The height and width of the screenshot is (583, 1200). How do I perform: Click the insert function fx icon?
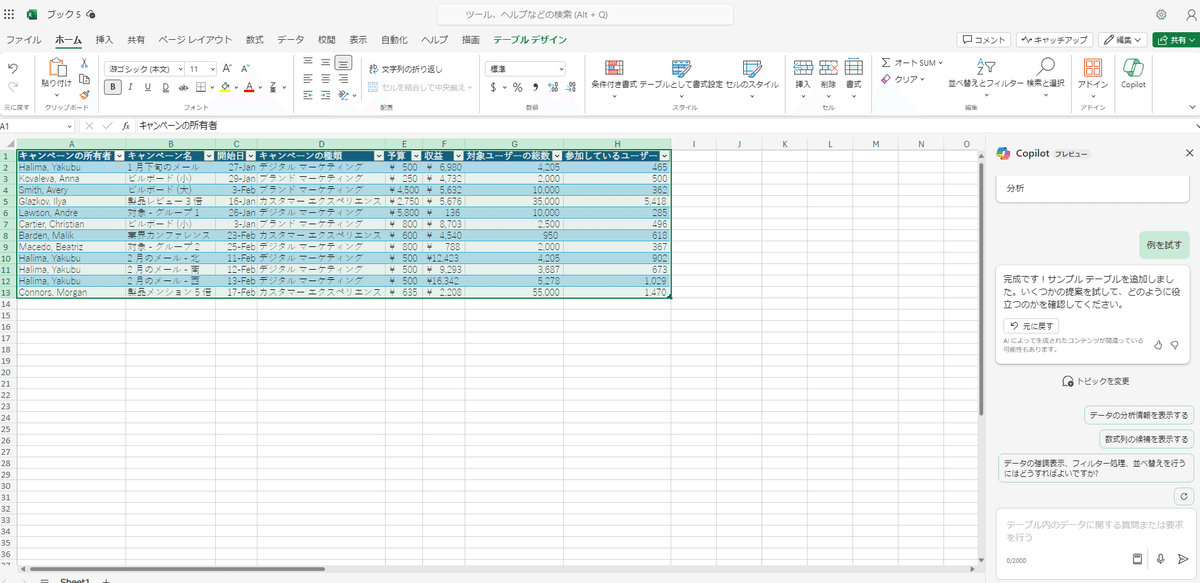[126, 126]
